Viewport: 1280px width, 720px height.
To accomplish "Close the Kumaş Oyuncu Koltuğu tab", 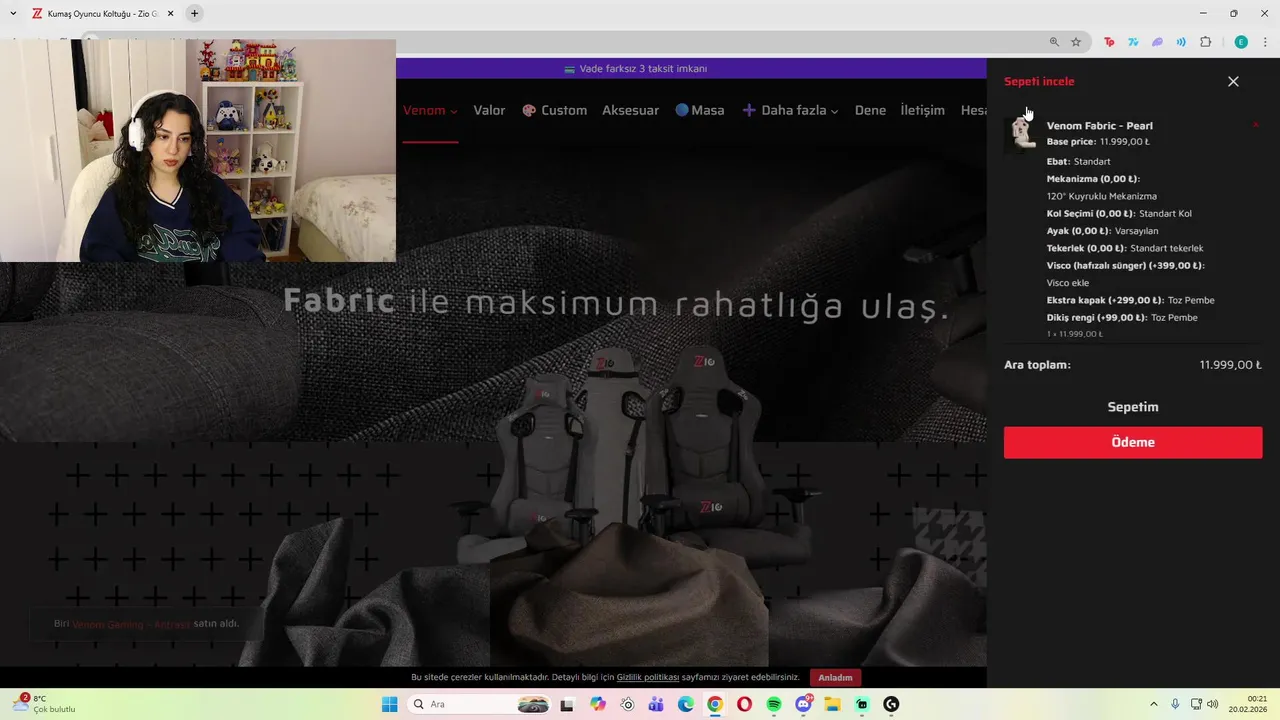I will pos(170,13).
